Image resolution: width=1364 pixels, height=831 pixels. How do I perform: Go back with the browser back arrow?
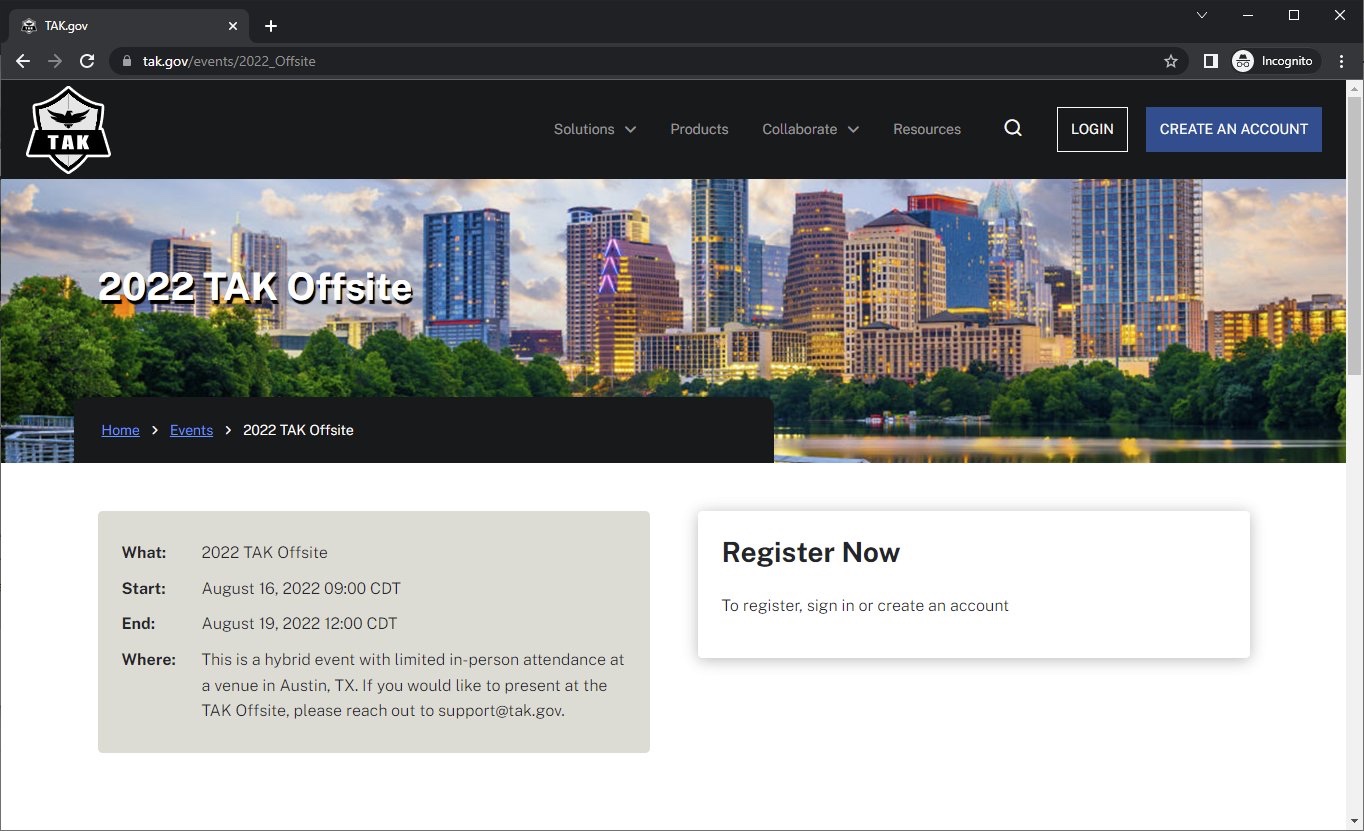(x=23, y=61)
